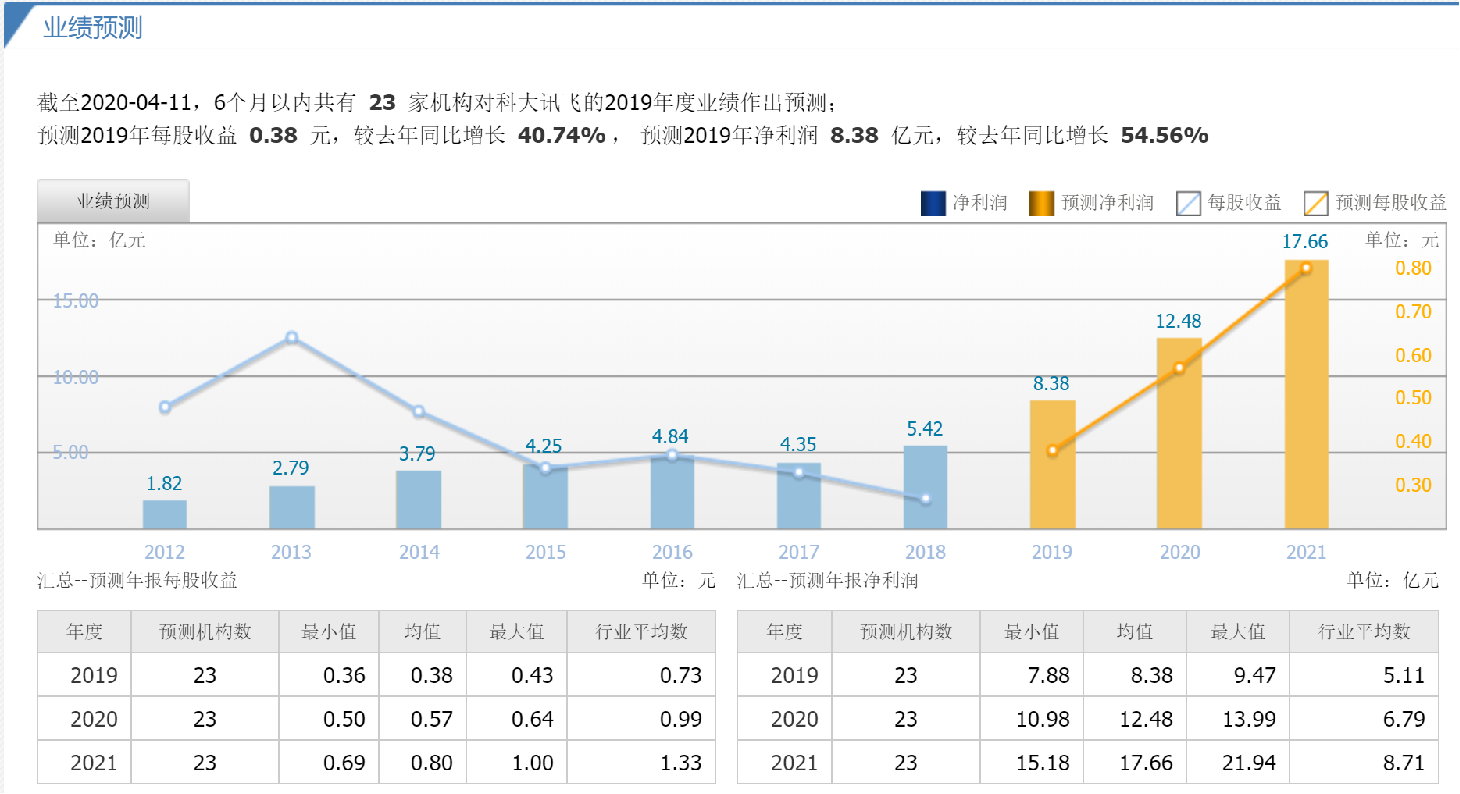This screenshot has width=1460, height=794.
Task: Click the 预测每股收益 legend label
Action: tap(1391, 203)
